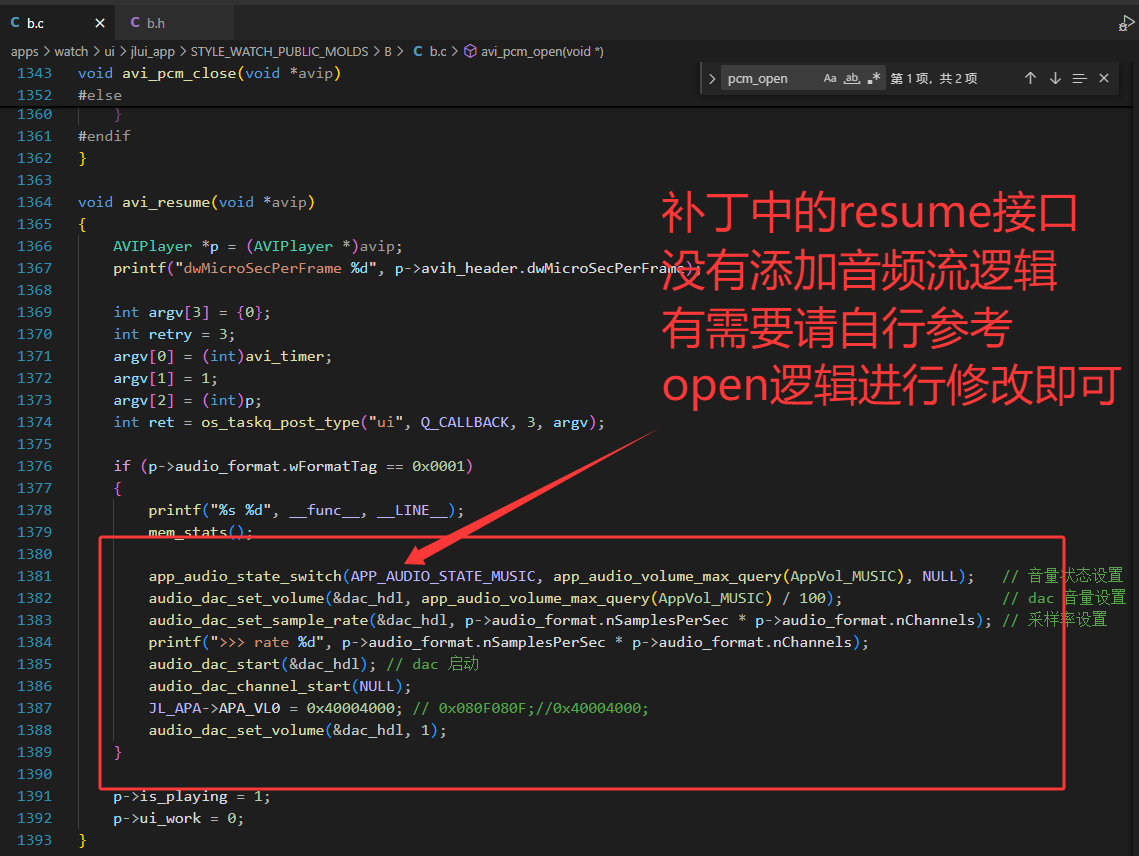Click wFormatTag in the if condition

[333, 466]
